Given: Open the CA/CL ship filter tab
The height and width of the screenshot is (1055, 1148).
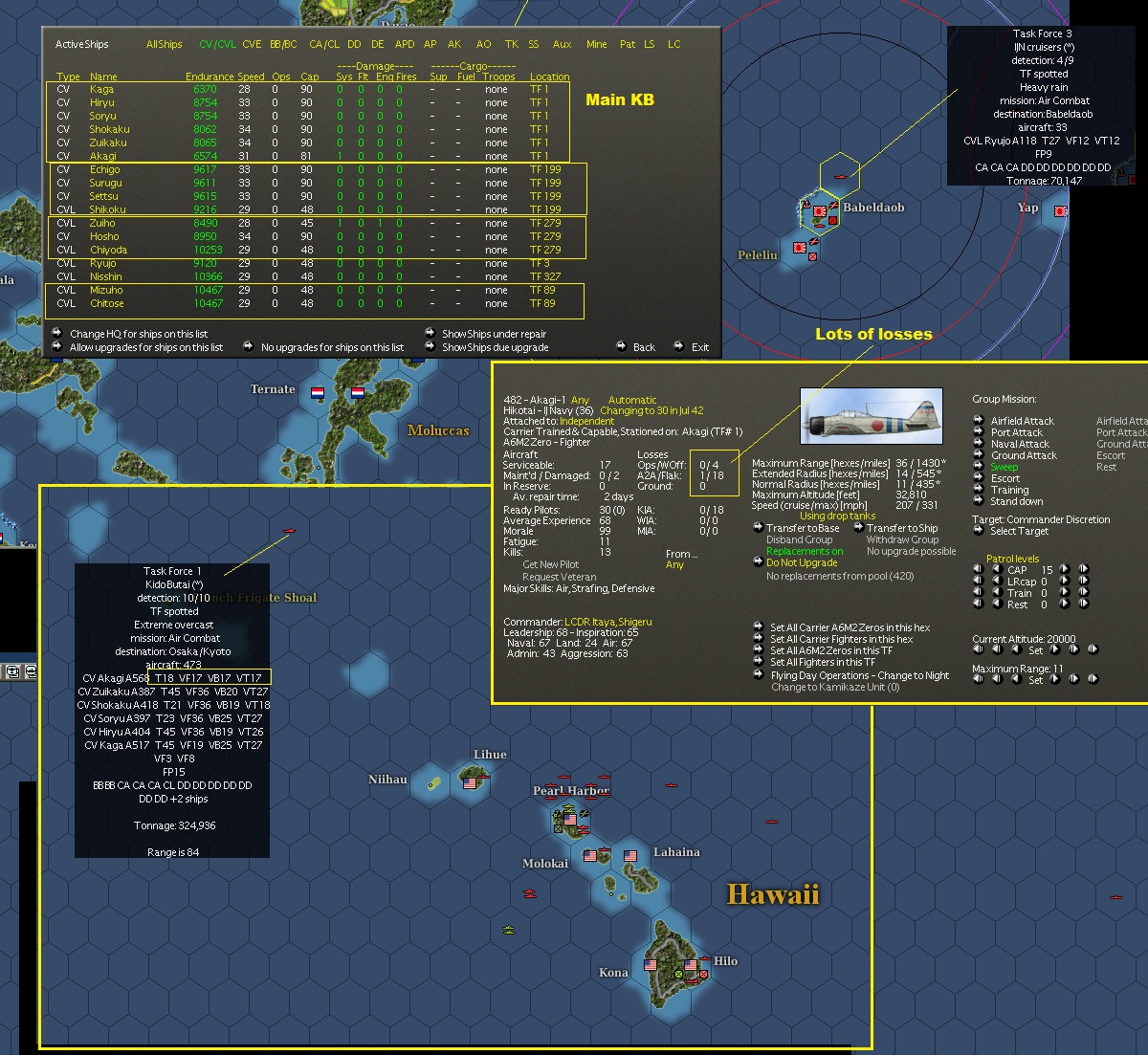Looking at the screenshot, I should point(324,44).
